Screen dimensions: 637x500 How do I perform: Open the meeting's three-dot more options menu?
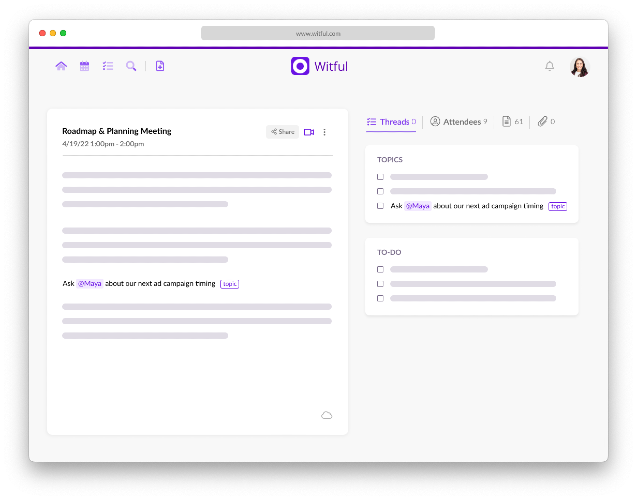(324, 132)
